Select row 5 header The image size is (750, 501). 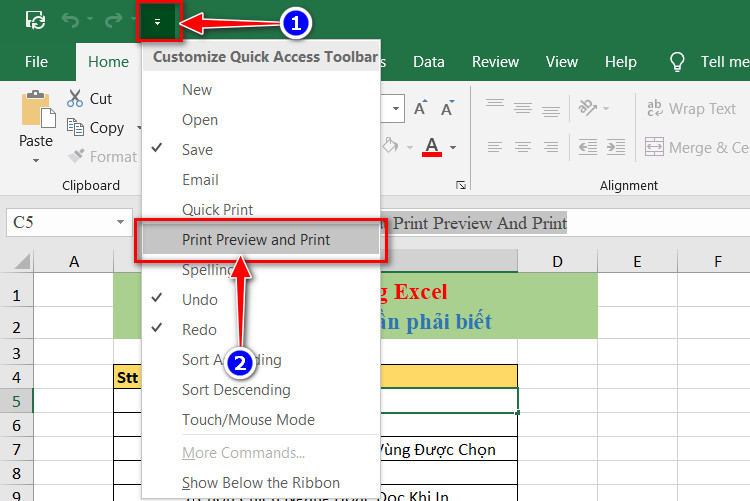(16, 401)
